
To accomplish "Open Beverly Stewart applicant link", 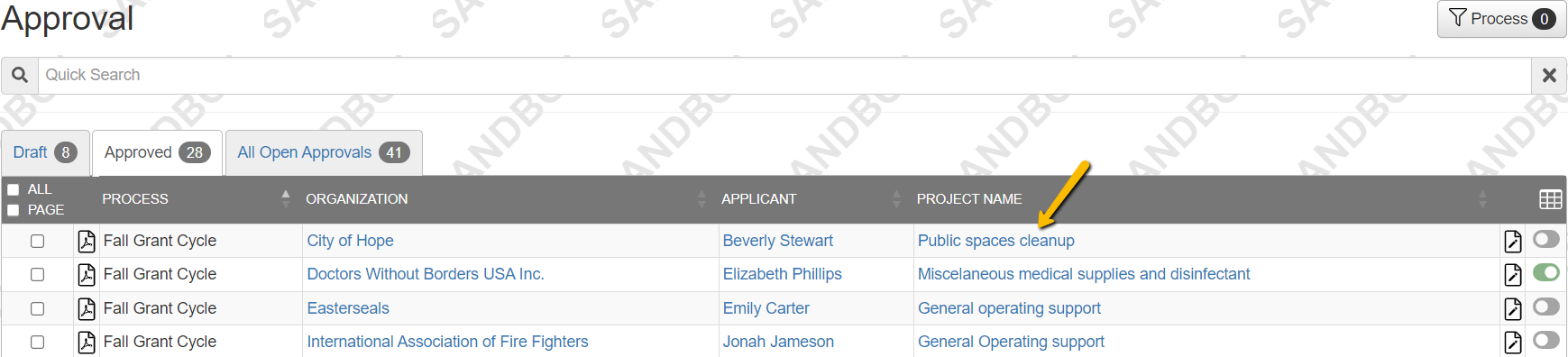I will [x=778, y=241].
